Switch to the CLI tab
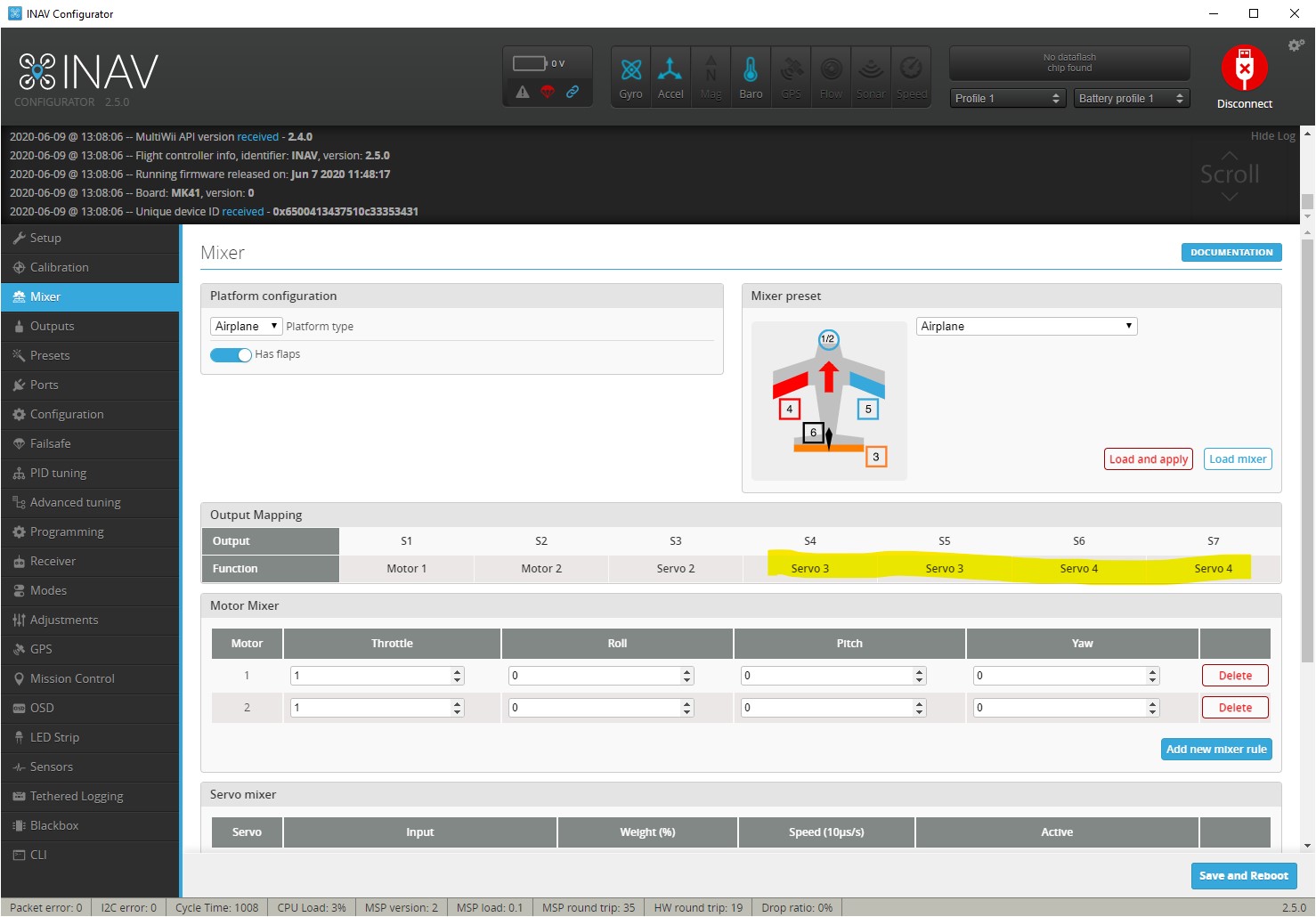The image size is (1316, 917). pyautogui.click(x=37, y=854)
